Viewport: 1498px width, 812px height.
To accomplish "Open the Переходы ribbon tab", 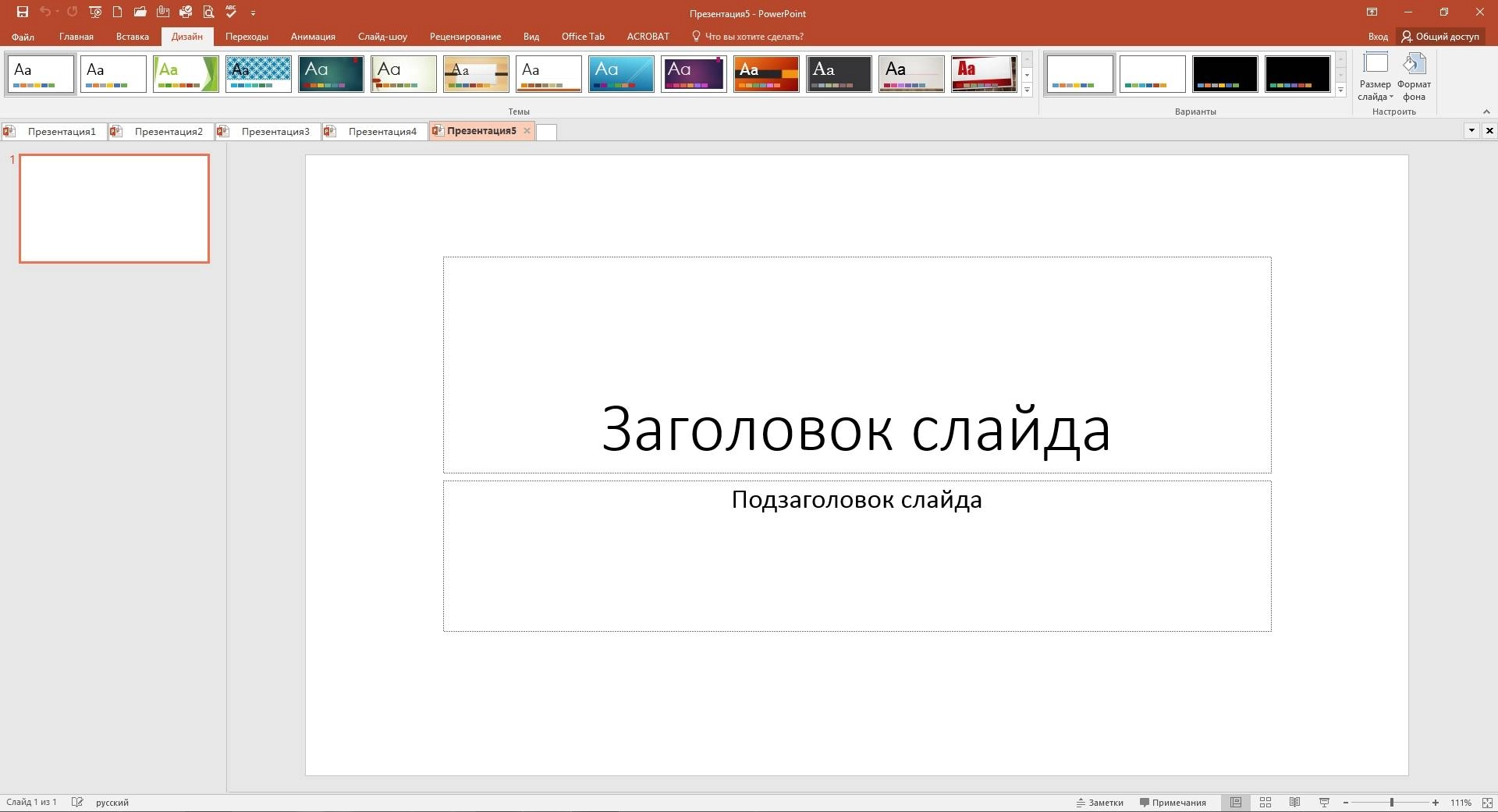I will coord(247,37).
